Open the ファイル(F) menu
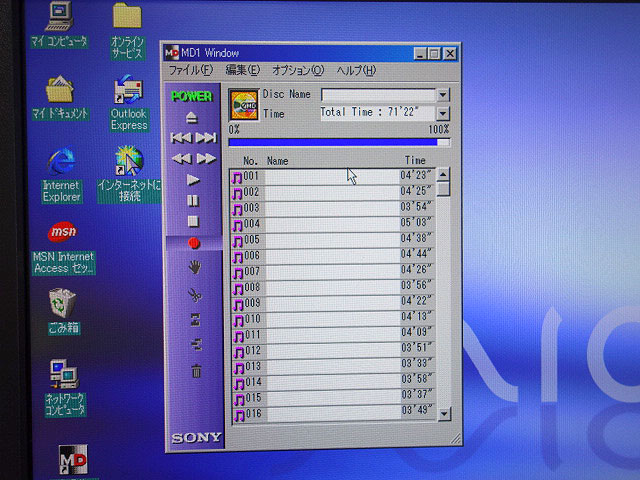This screenshot has height=480, width=640. pos(191,70)
